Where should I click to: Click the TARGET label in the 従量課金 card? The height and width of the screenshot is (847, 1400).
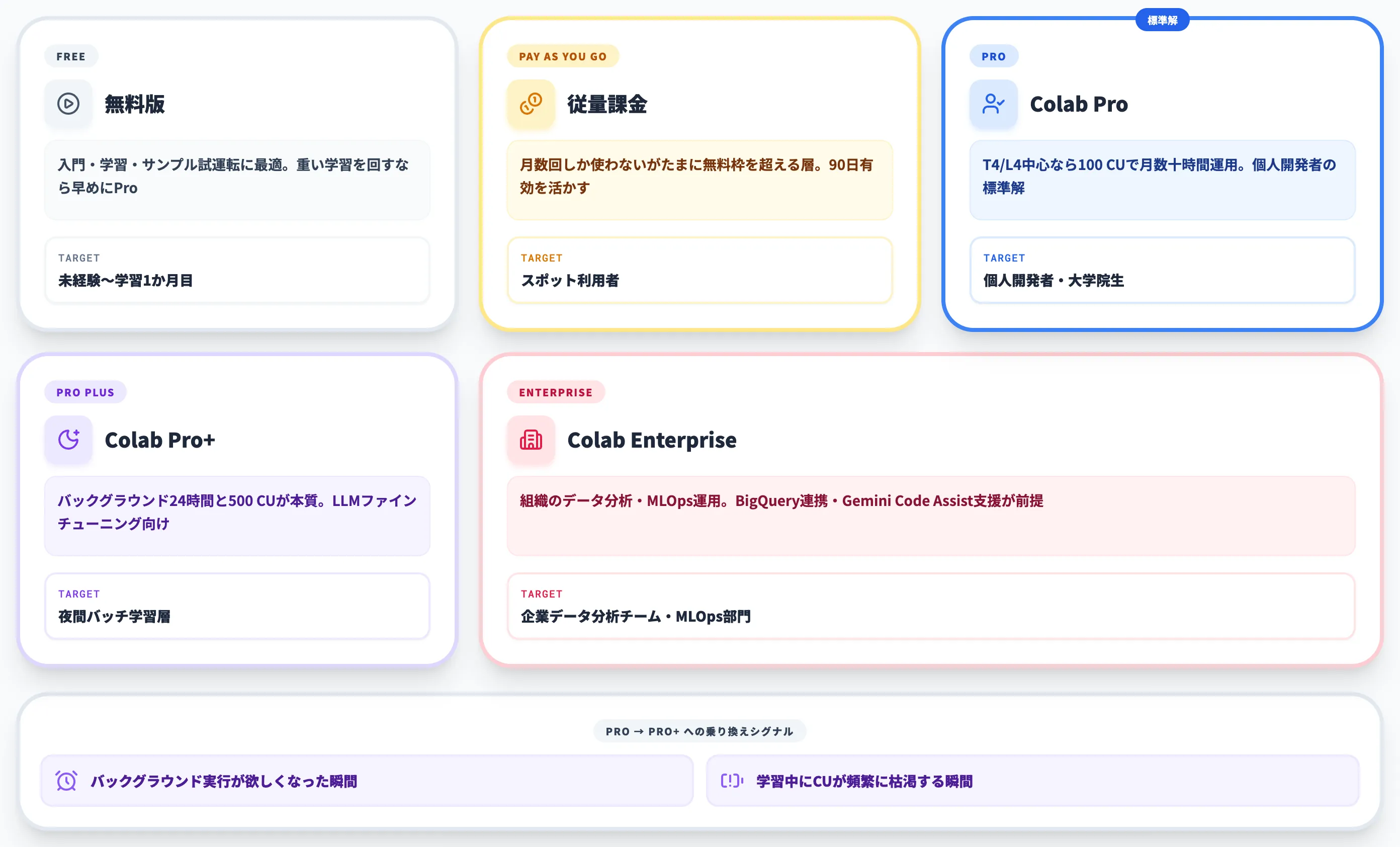pos(542,258)
